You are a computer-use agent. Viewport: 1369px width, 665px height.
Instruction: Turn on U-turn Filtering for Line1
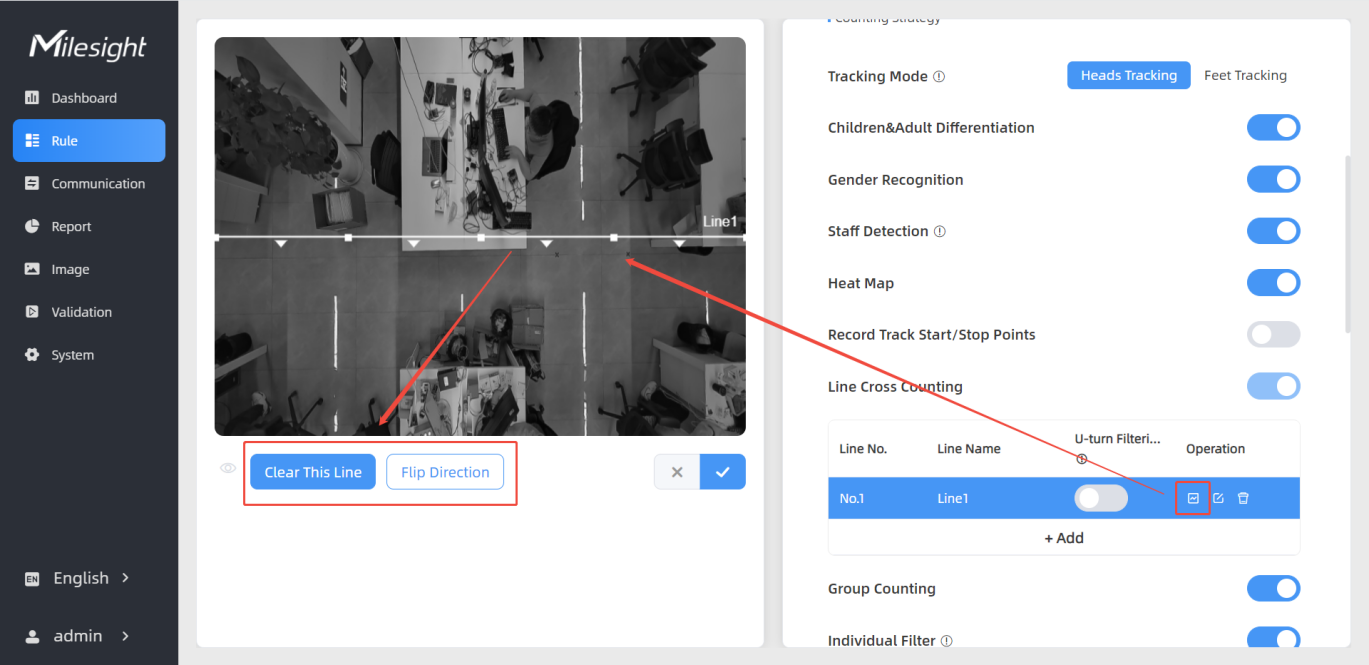pos(1100,498)
